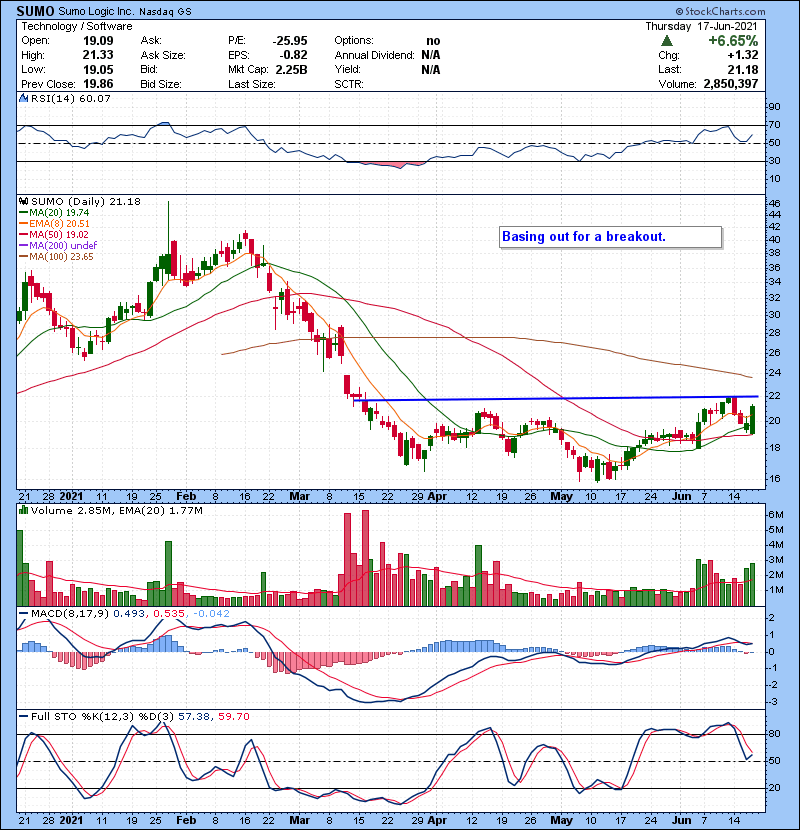
Task: Click the MACD value 0.493
Action: pyautogui.click(x=129, y=613)
